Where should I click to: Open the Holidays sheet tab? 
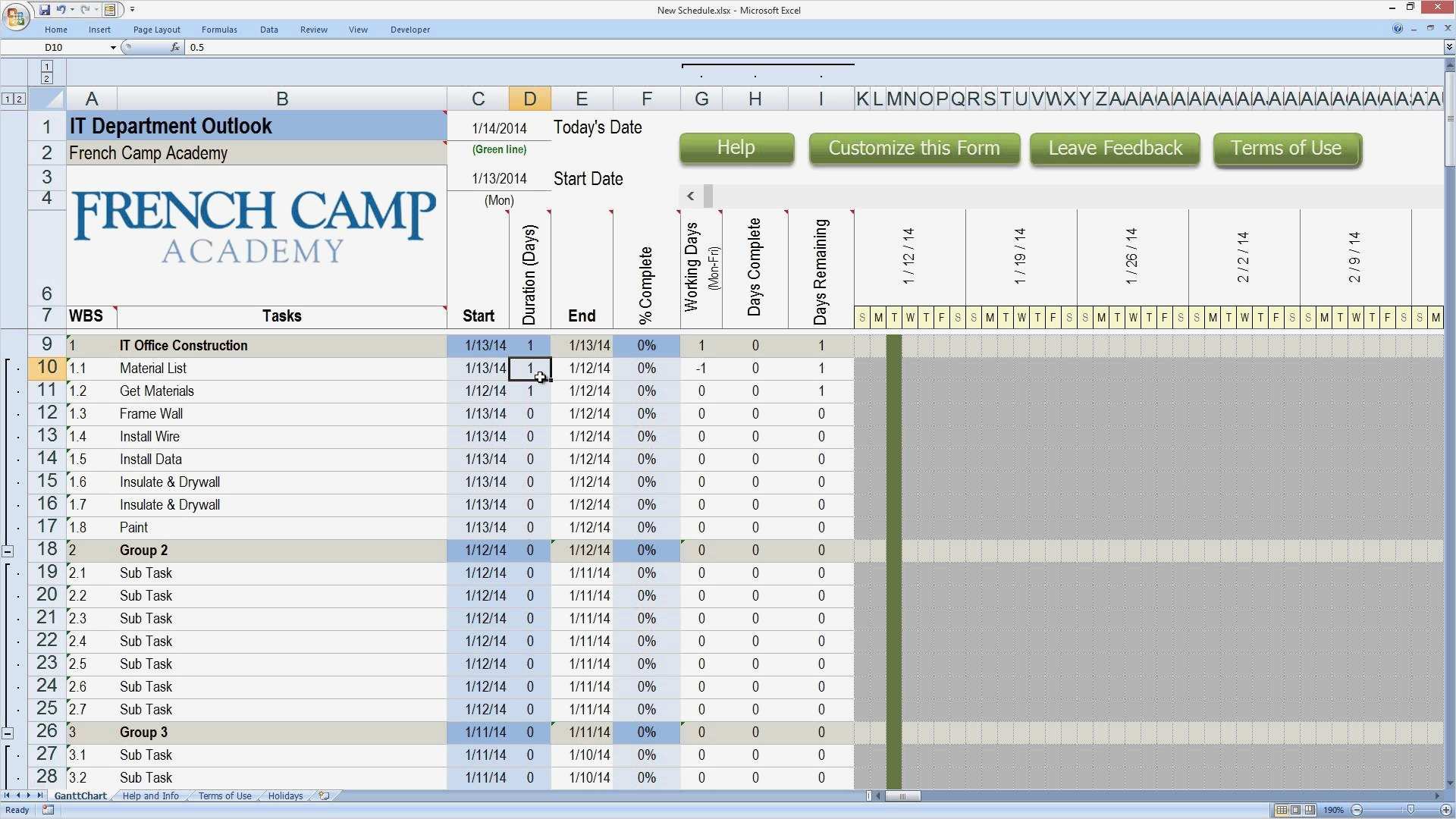tap(284, 795)
